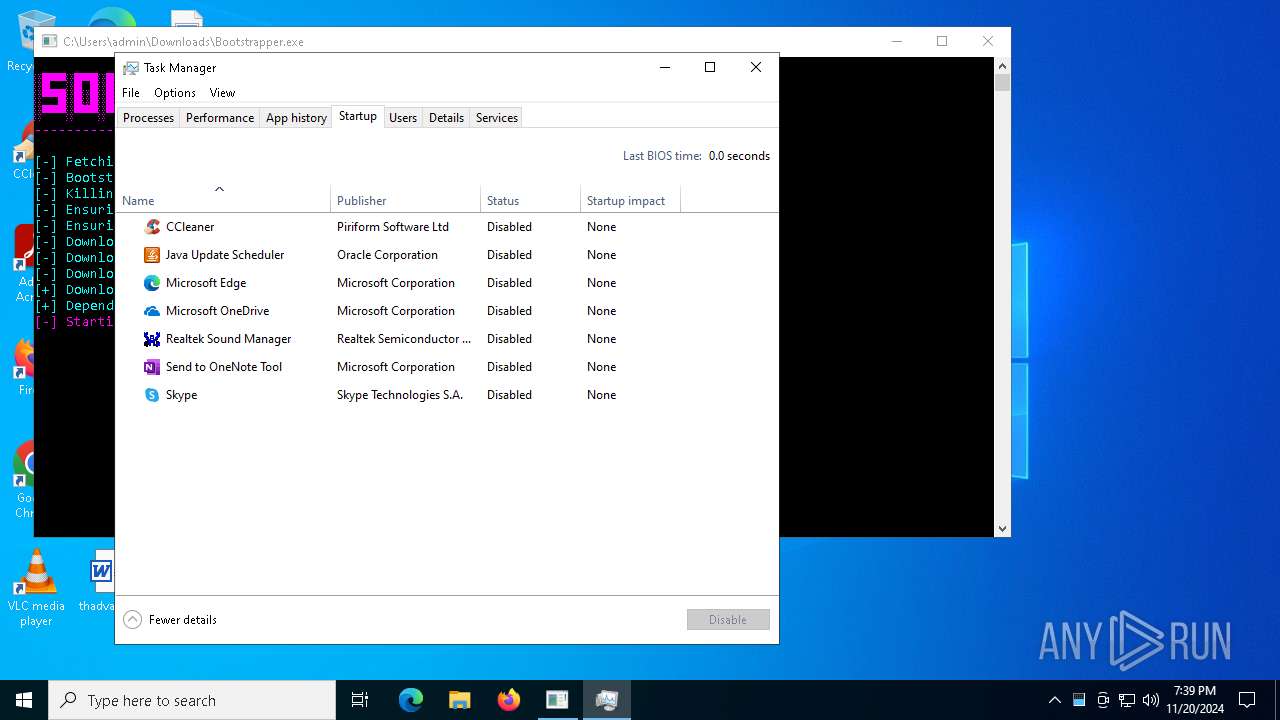Screen dimensions: 1280x720
Task: Select the Microsoft OneDrive entry
Action: [x=217, y=311]
